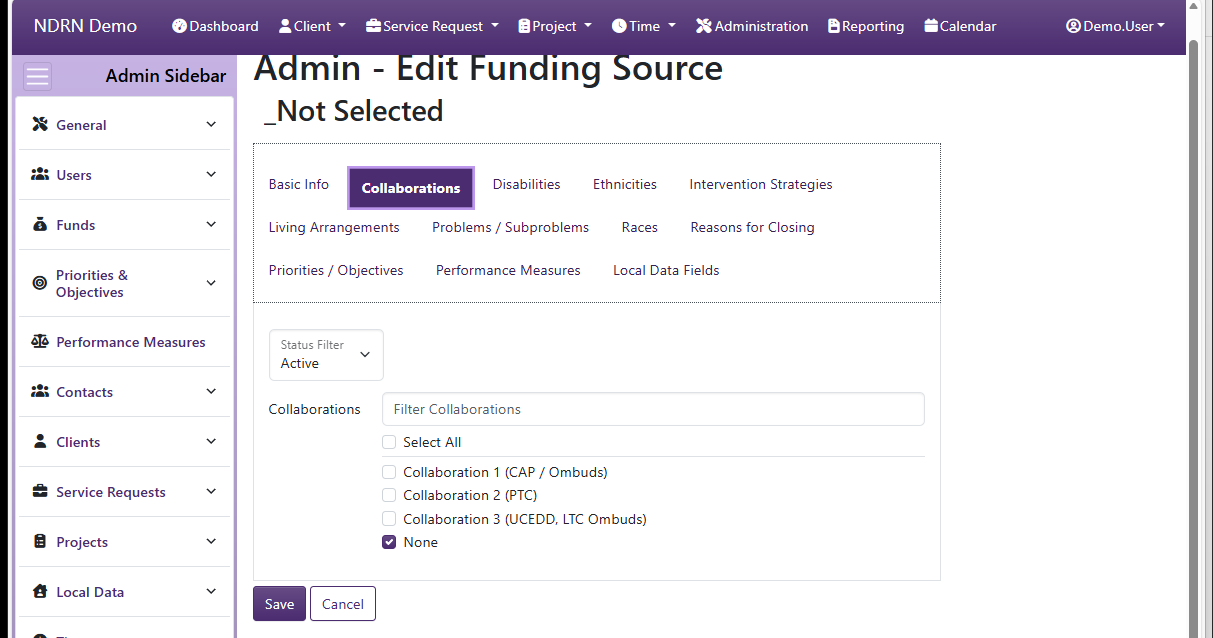
Task: Expand the Service Requests section chevron
Action: (211, 492)
